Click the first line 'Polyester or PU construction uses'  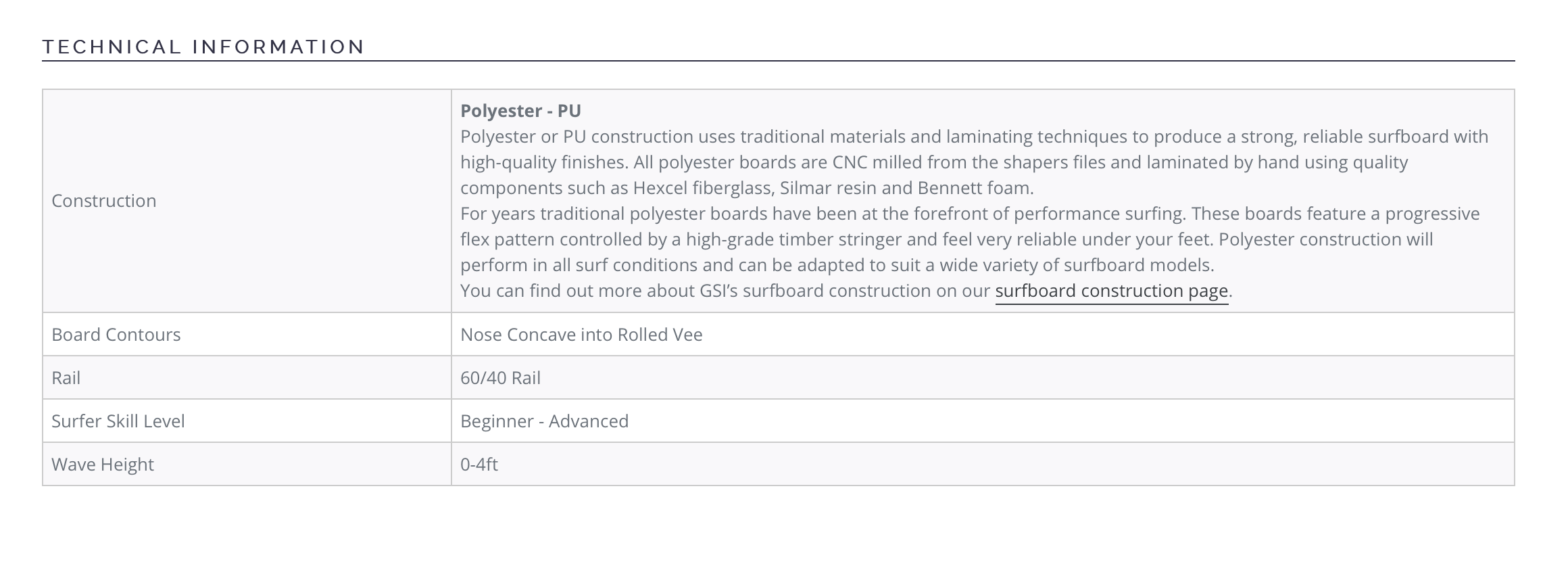click(974, 137)
